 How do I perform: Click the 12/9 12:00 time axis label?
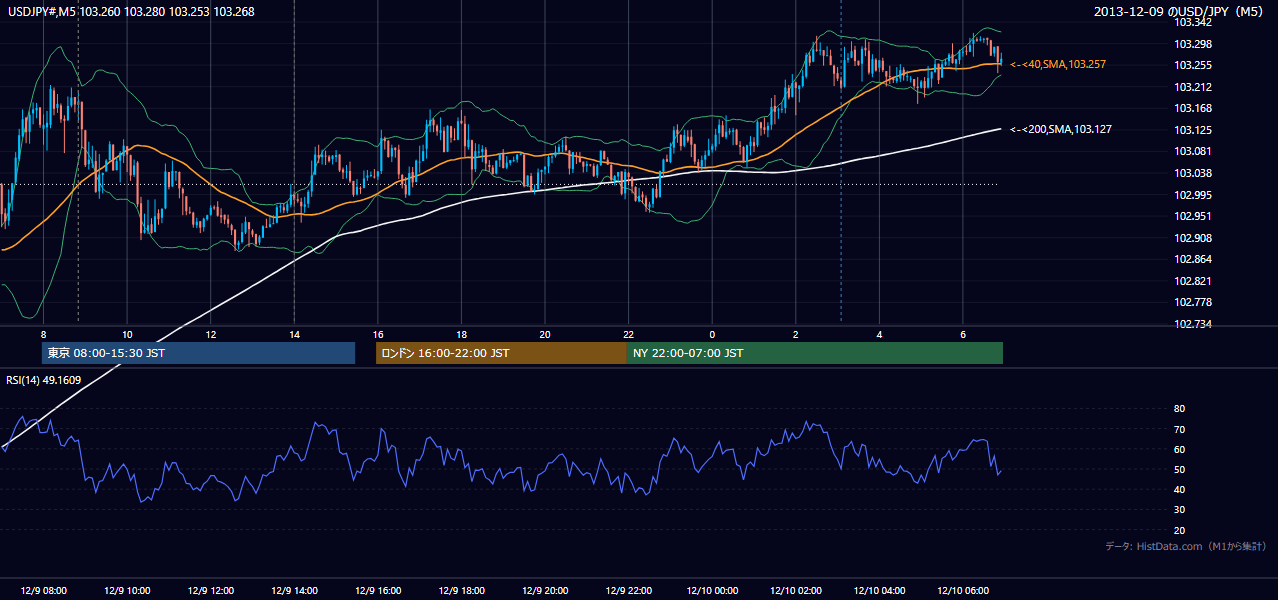[210, 591]
